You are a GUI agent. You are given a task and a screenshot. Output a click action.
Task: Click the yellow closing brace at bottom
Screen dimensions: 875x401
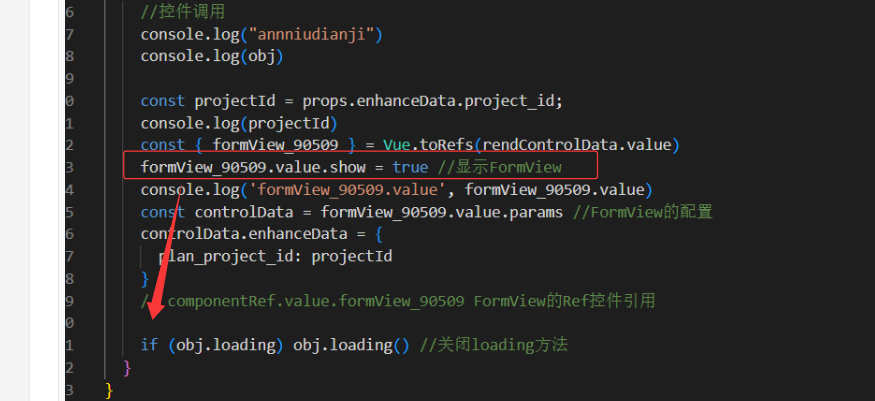pyautogui.click(x=109, y=390)
